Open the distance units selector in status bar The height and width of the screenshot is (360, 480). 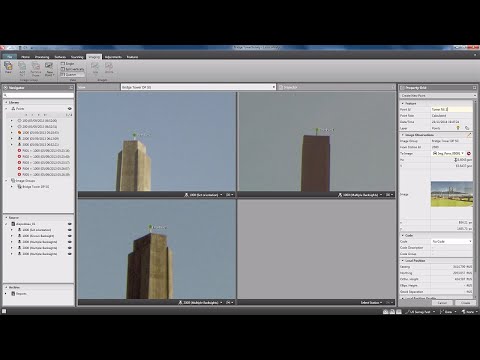tap(420, 312)
